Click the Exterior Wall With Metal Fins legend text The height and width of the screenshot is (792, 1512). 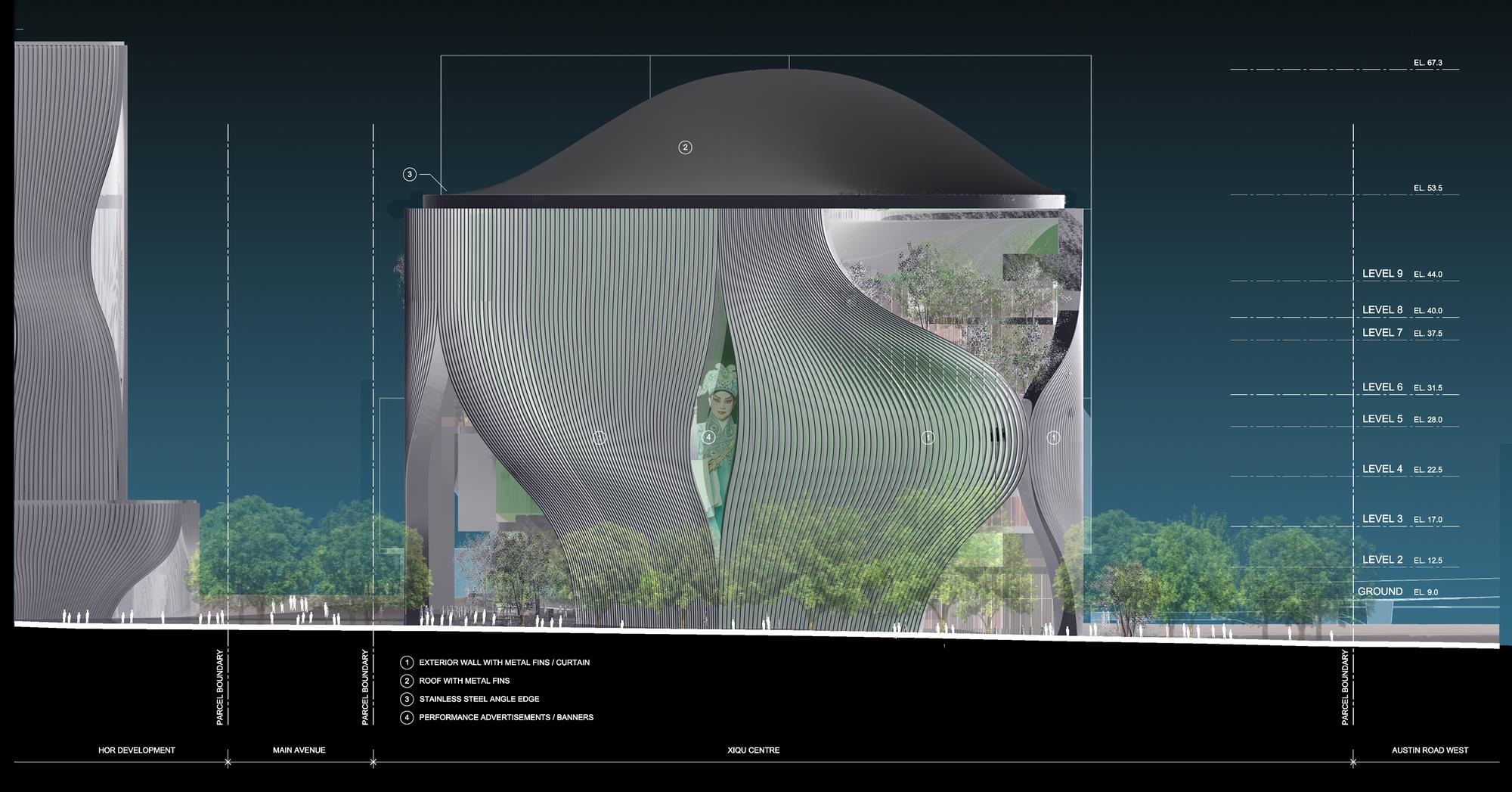click(x=504, y=663)
